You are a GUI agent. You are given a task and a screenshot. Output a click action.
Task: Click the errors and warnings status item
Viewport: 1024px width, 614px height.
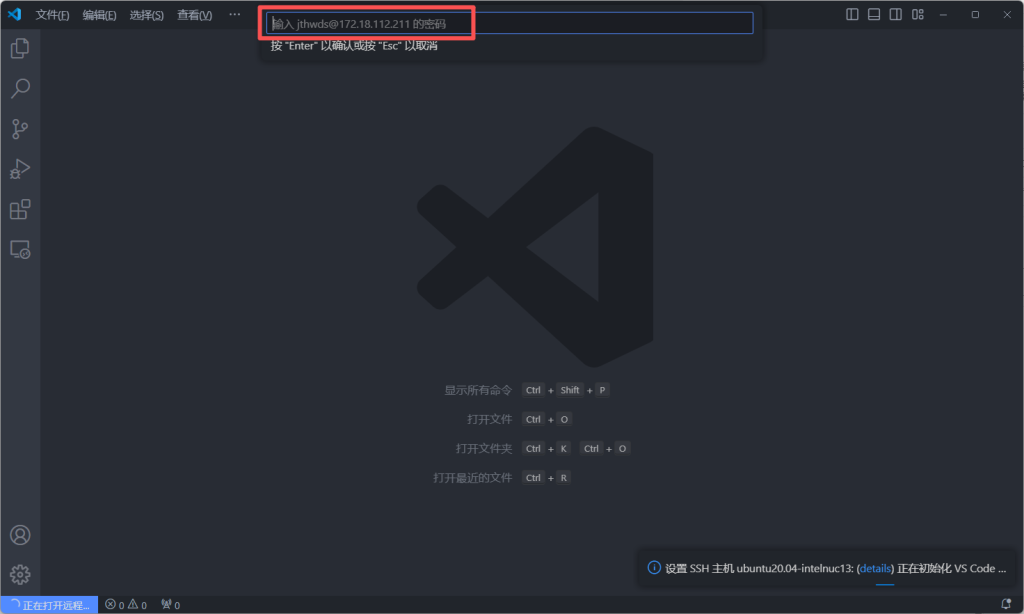126,604
